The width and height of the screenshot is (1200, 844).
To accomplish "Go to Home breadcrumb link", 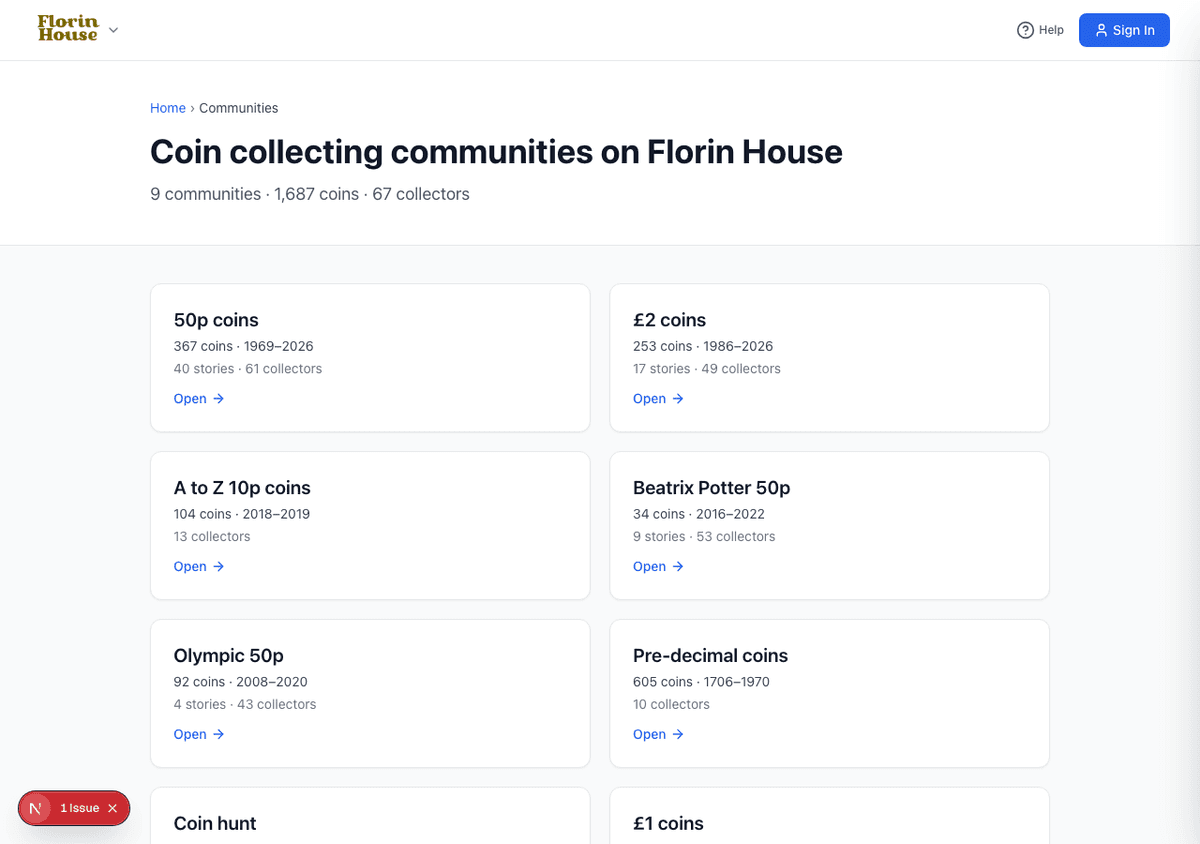I will pos(168,108).
